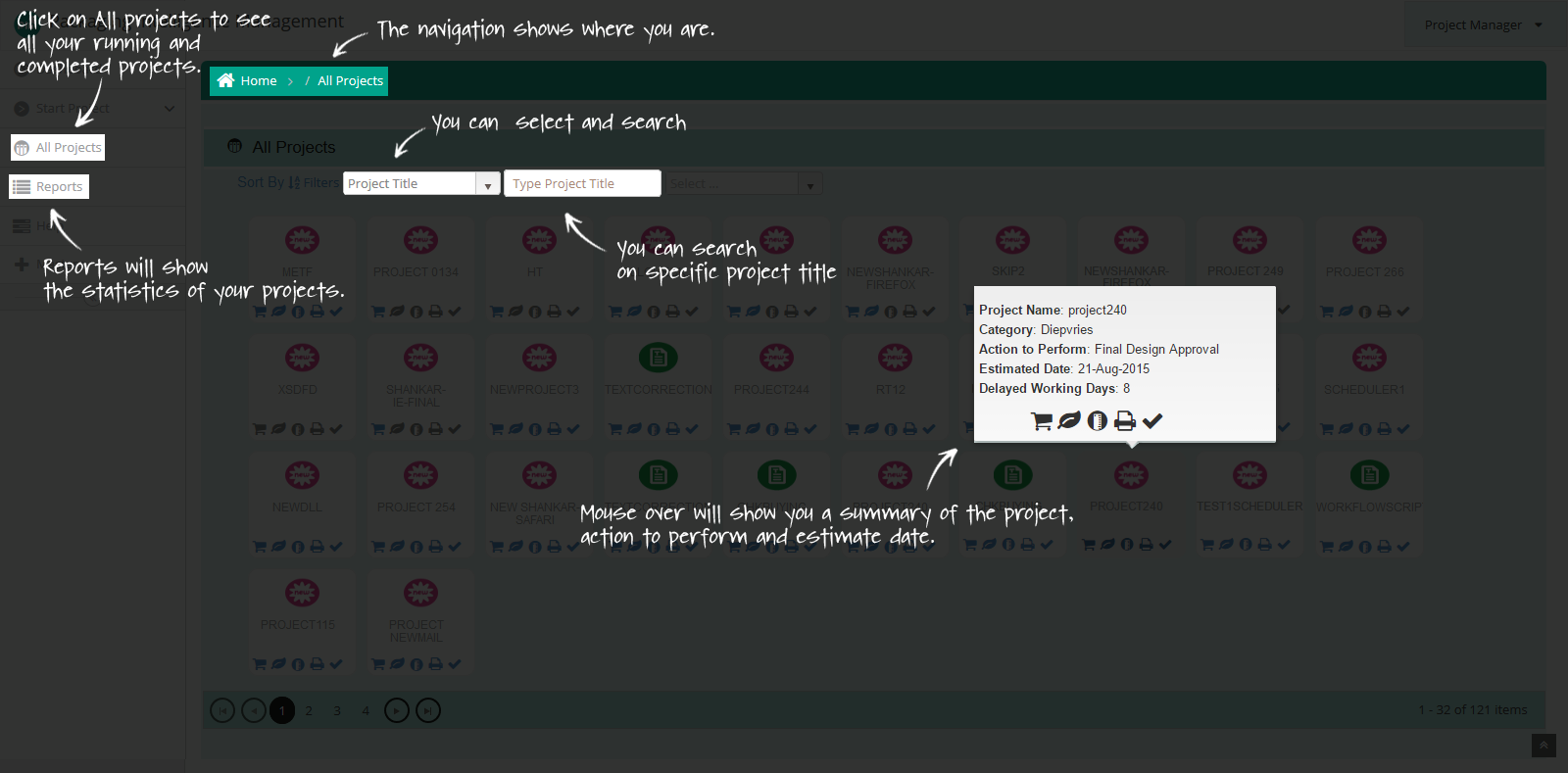Go to previous page in pagination
Screen dimensions: 1568x773
(254, 710)
